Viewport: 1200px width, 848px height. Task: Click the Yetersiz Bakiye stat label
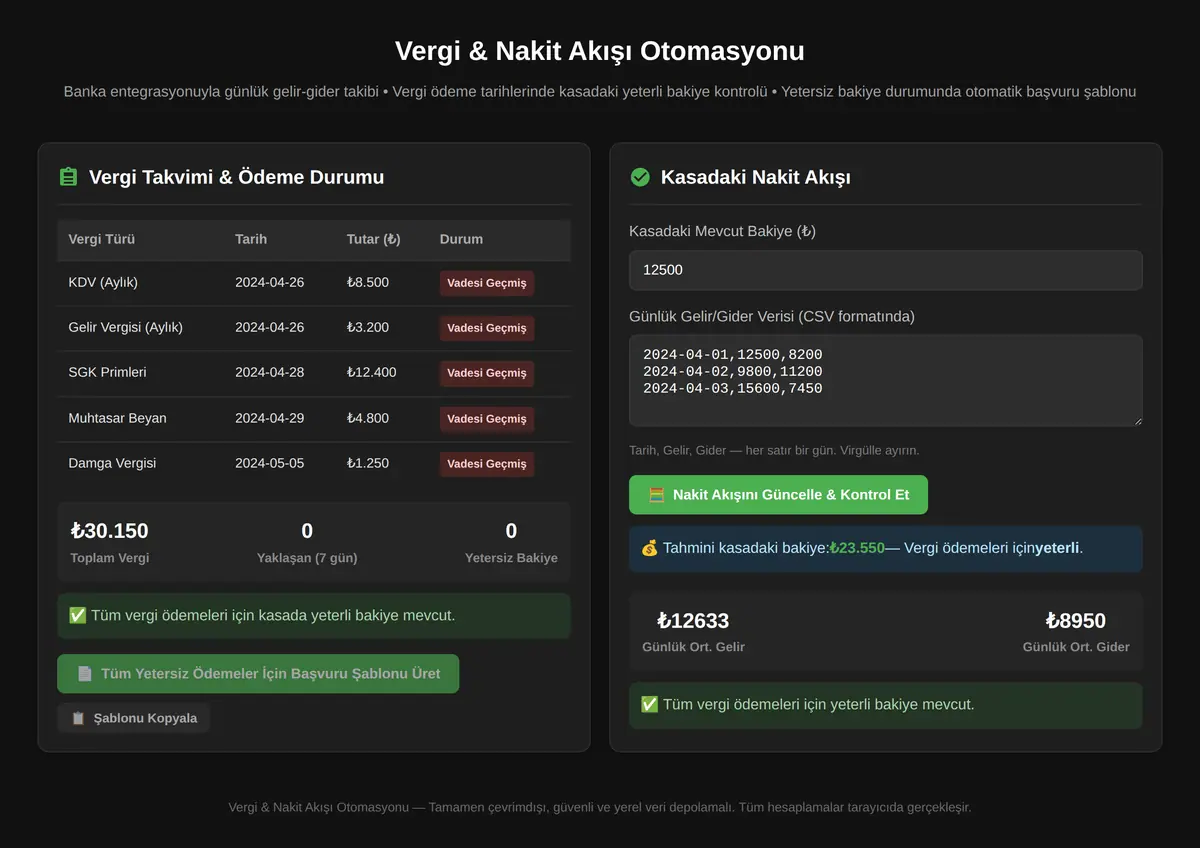(511, 558)
